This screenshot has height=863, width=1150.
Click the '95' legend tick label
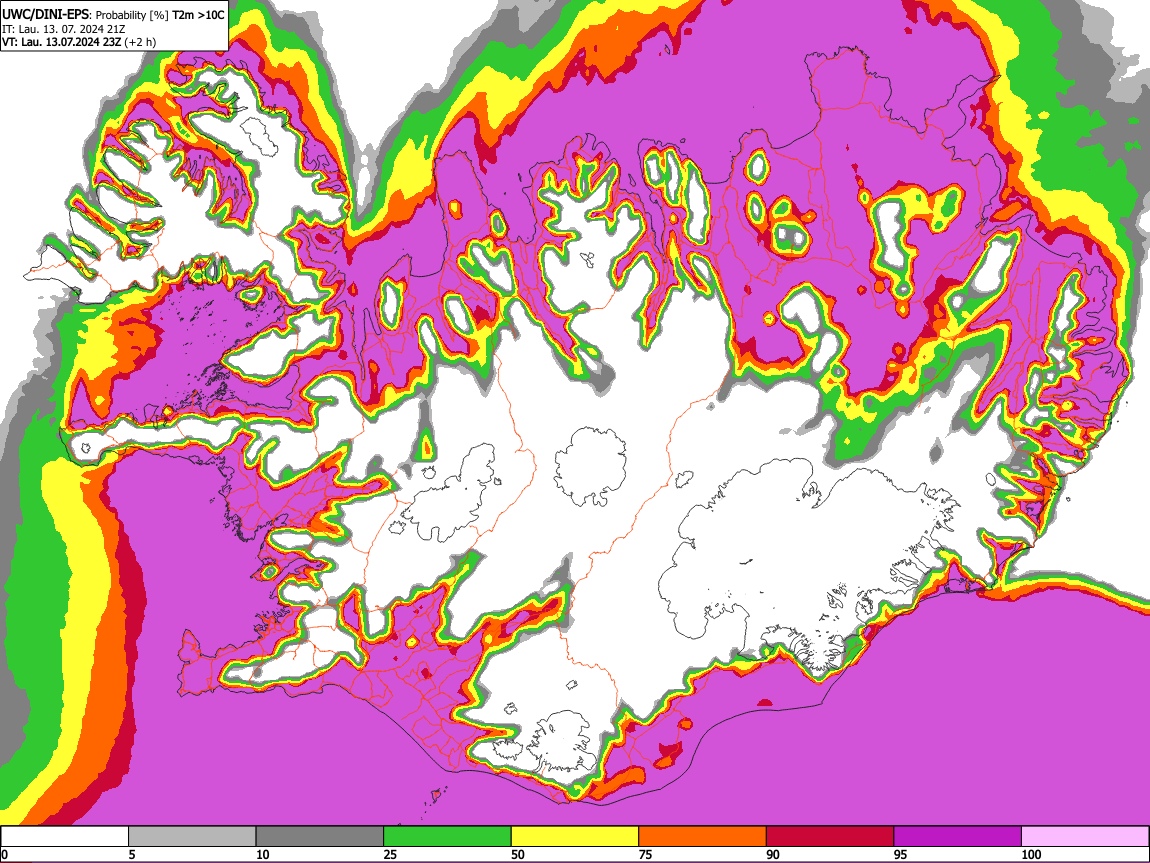tap(901, 854)
